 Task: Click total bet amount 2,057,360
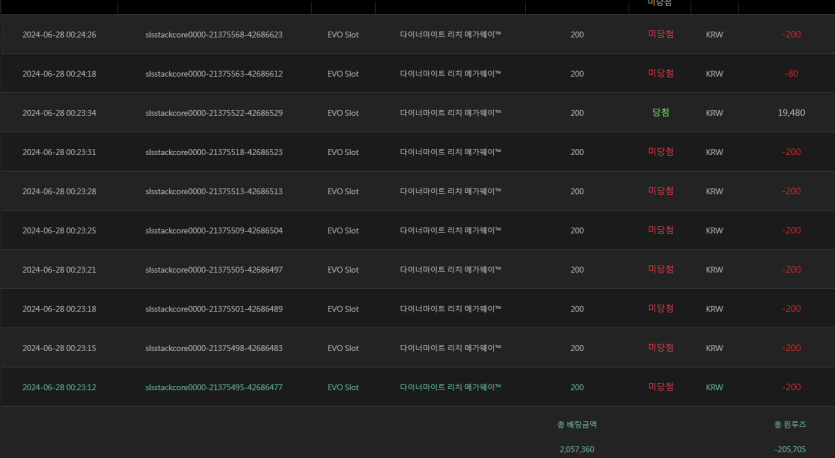[577, 449]
